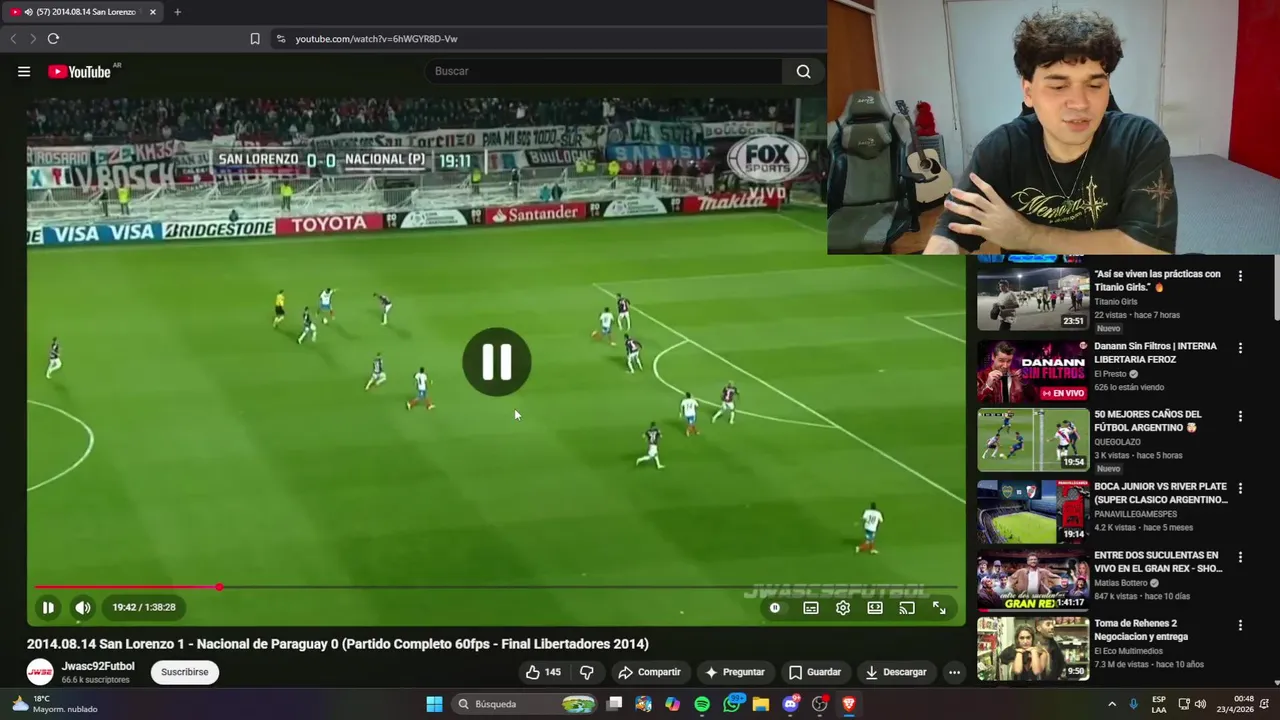The height and width of the screenshot is (720, 1280).
Task: Open Toma de Rehenes 2 thumbnail
Action: [x=1033, y=649]
